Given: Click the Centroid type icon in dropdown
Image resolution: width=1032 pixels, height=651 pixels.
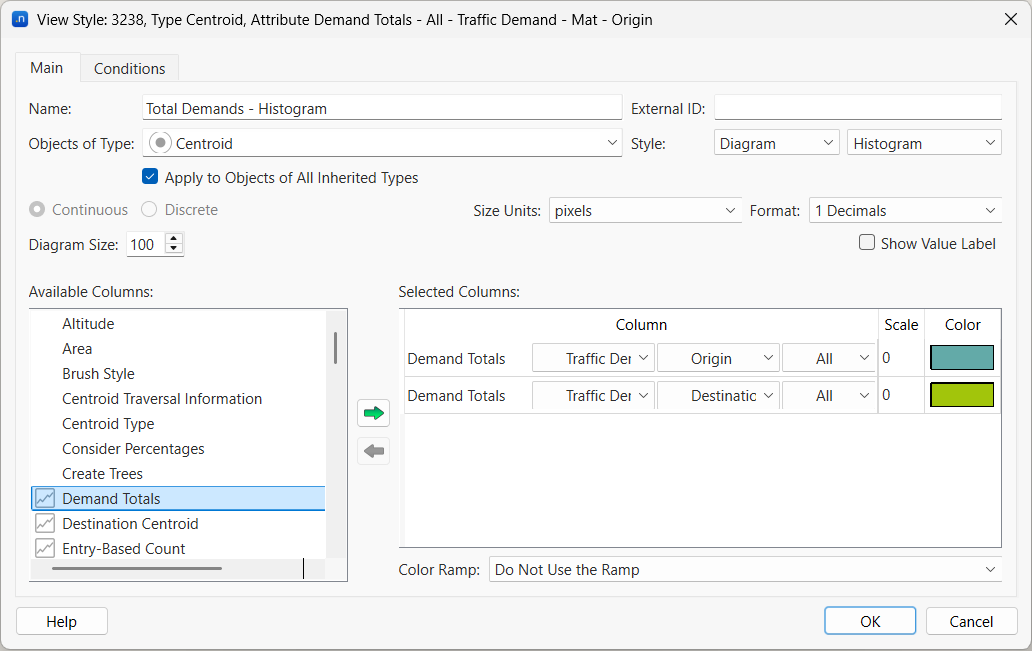Looking at the screenshot, I should pyautogui.click(x=160, y=143).
